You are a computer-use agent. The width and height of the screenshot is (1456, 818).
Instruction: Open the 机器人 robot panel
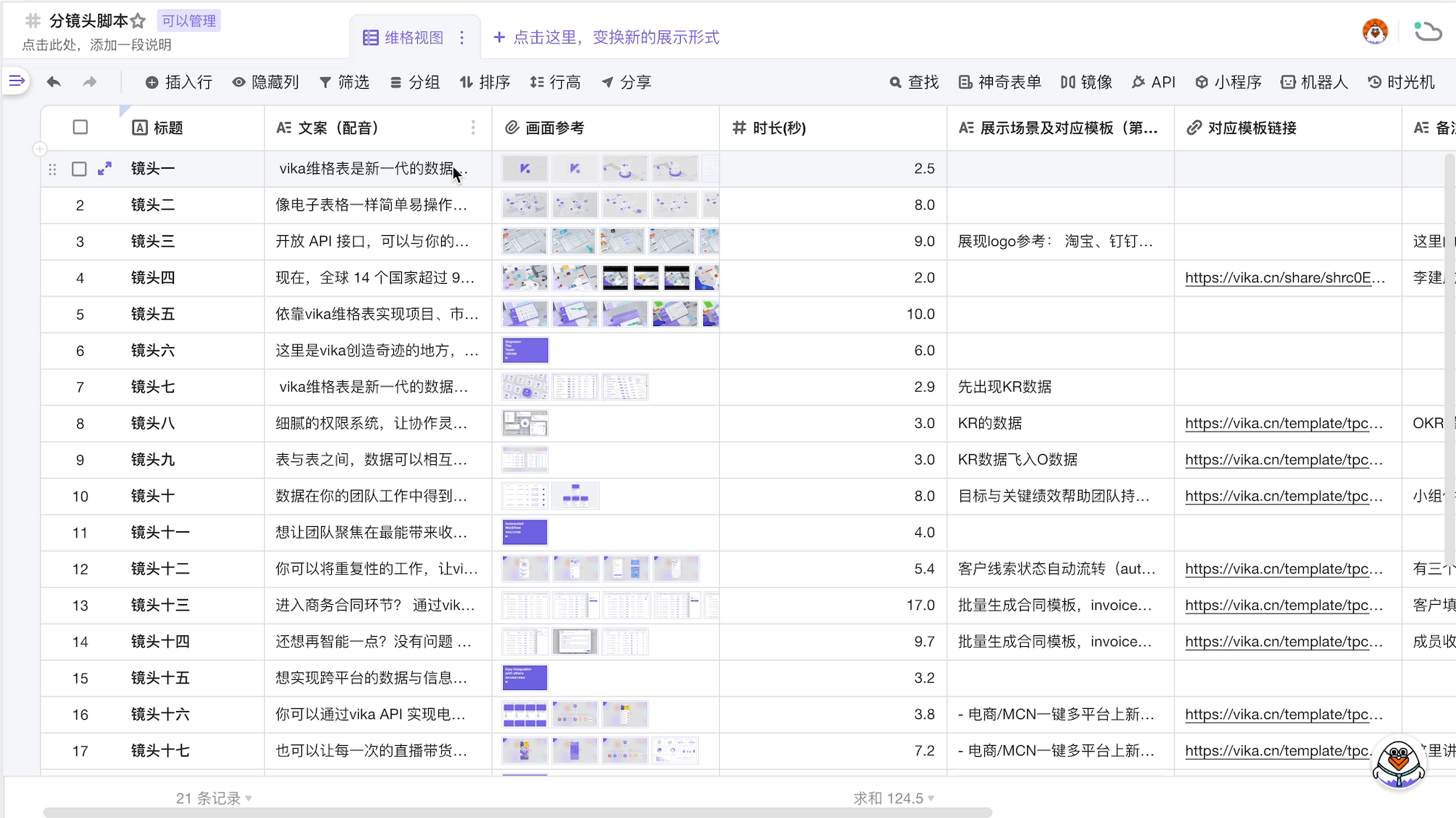coord(1314,82)
